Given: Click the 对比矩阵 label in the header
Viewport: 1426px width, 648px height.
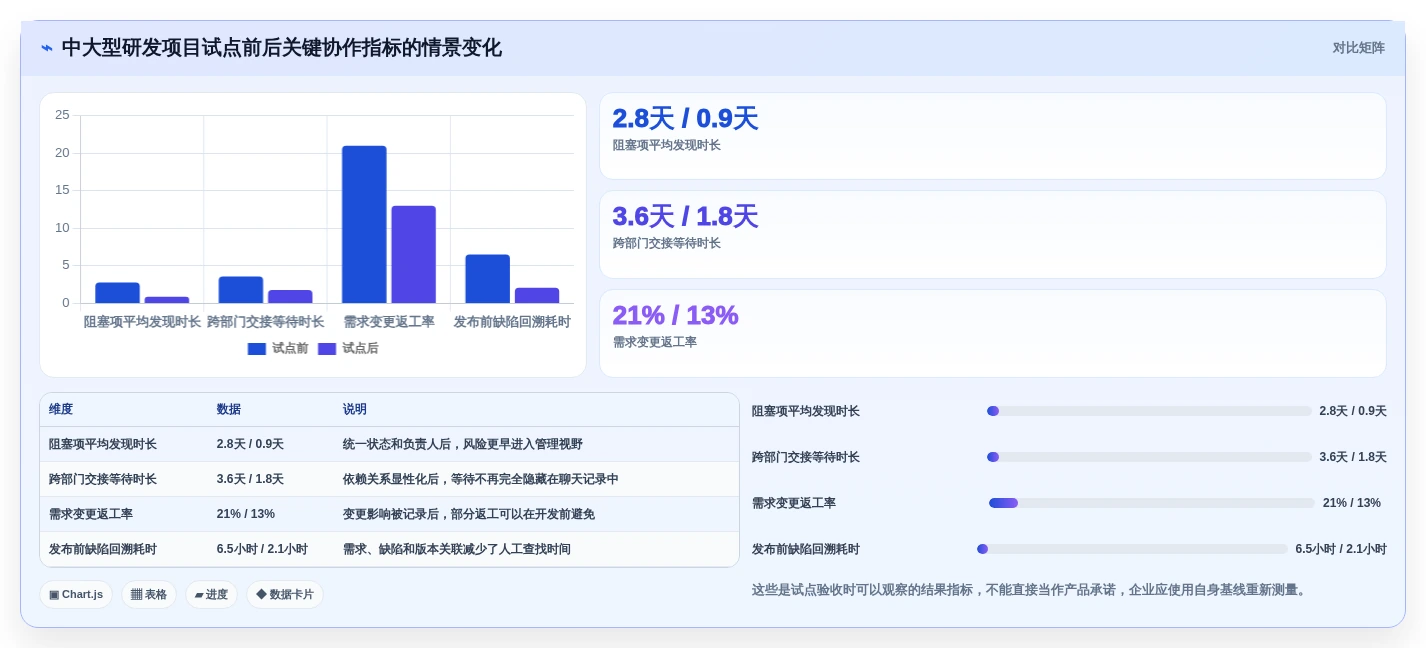Looking at the screenshot, I should pyautogui.click(x=1358, y=48).
